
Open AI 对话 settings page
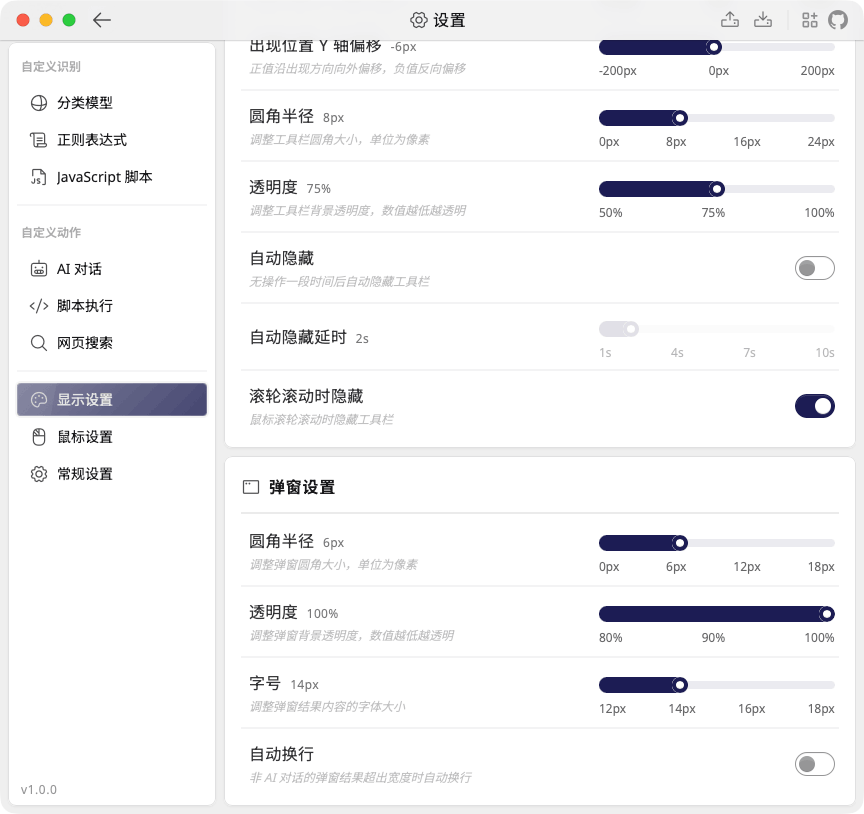pos(112,269)
